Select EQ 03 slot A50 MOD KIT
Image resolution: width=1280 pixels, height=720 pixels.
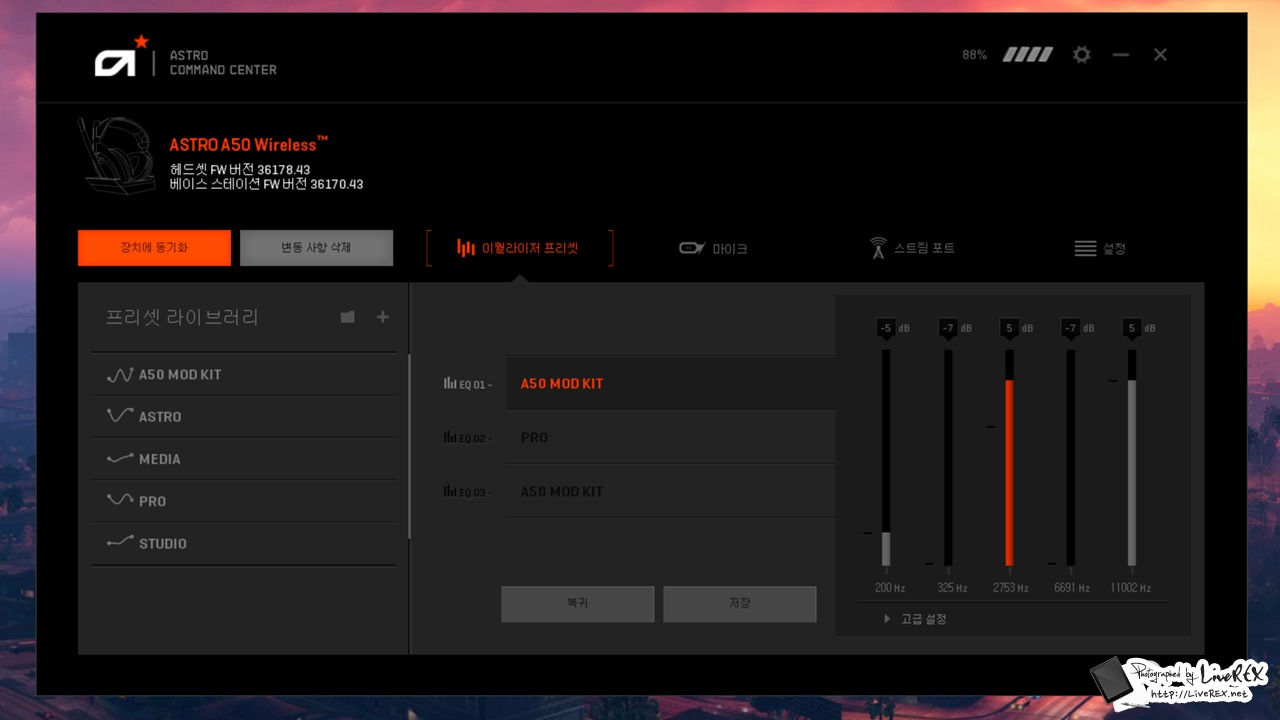(x=670, y=491)
